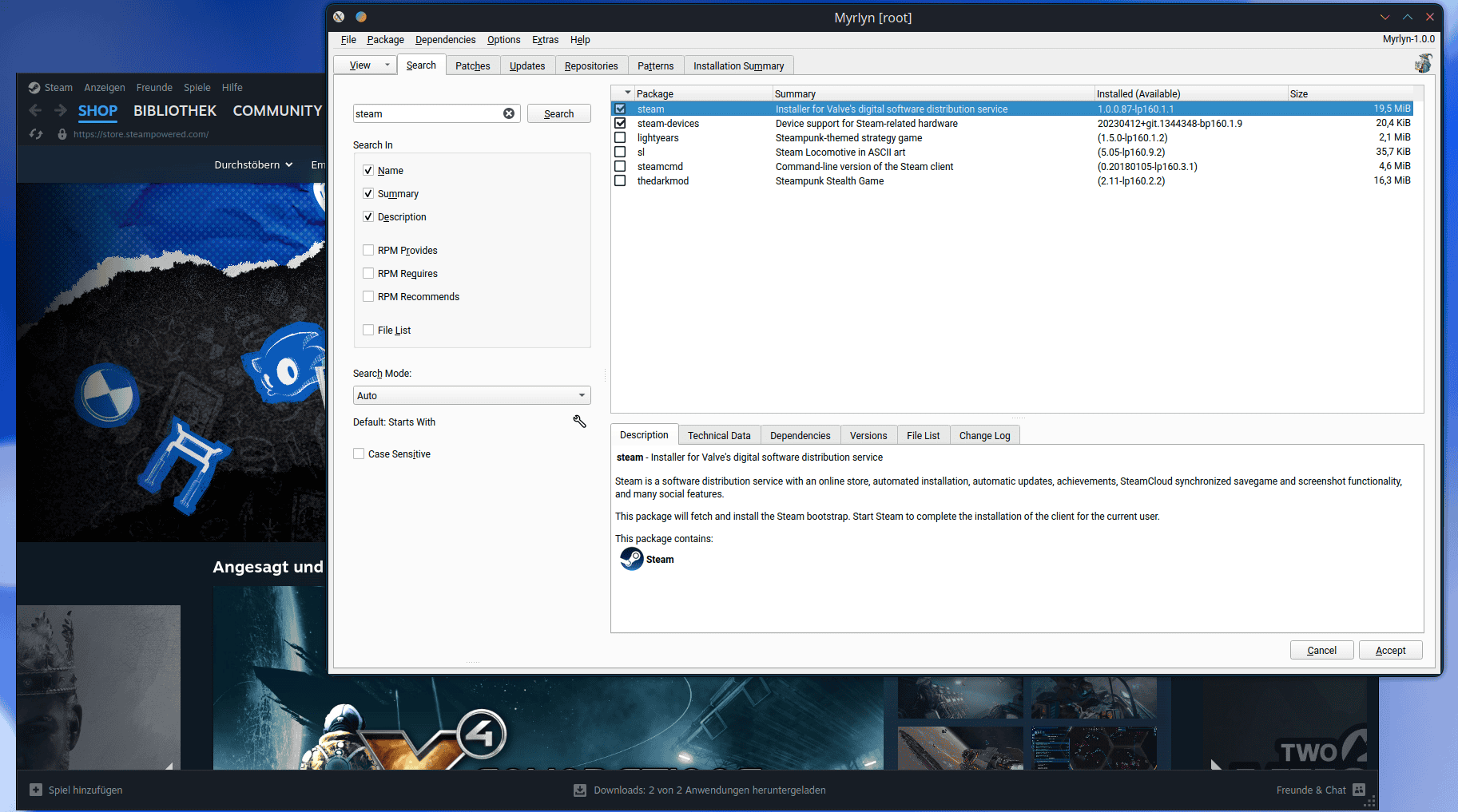Click Steam logo in Steam window menu
This screenshot has height=812, width=1458.
pyautogui.click(x=34, y=88)
